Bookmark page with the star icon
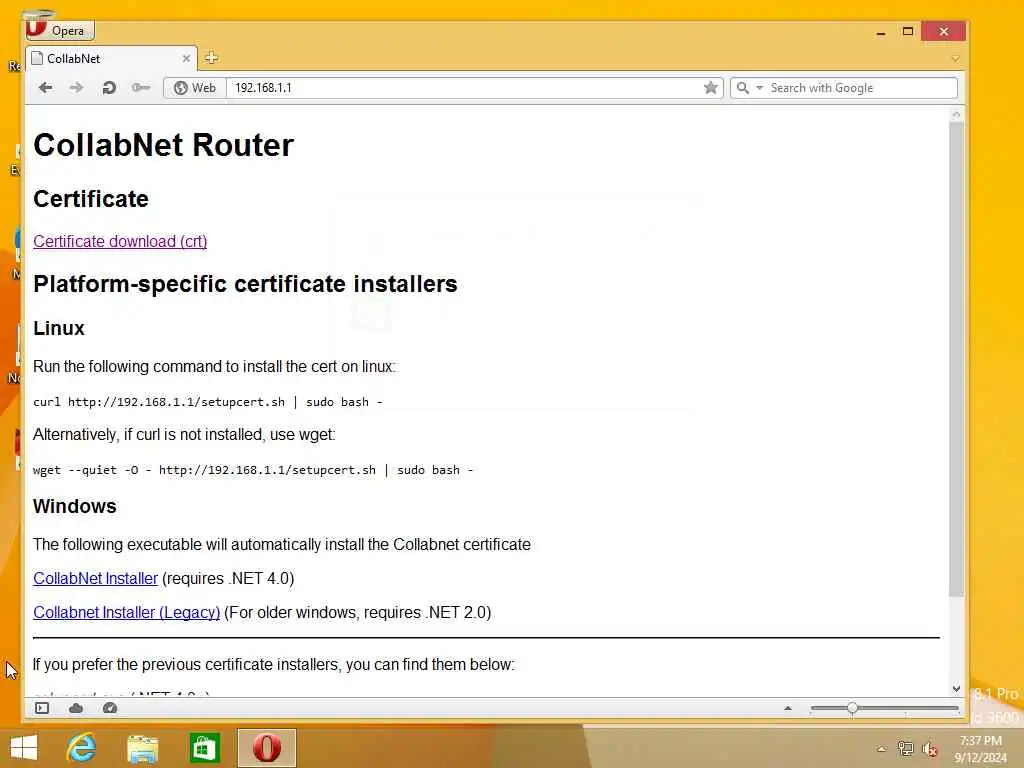The width and height of the screenshot is (1024, 768). pos(711,88)
